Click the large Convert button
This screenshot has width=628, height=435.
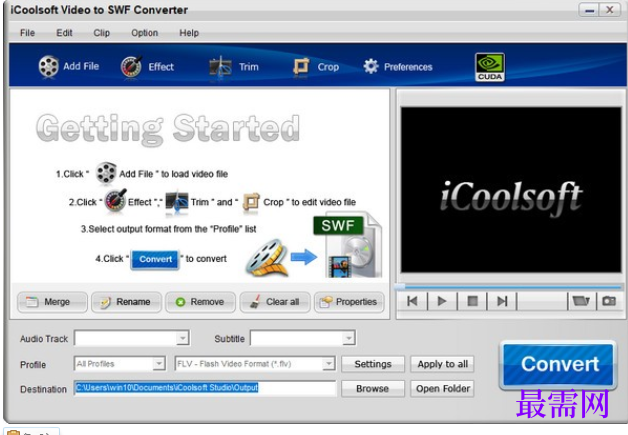point(558,365)
